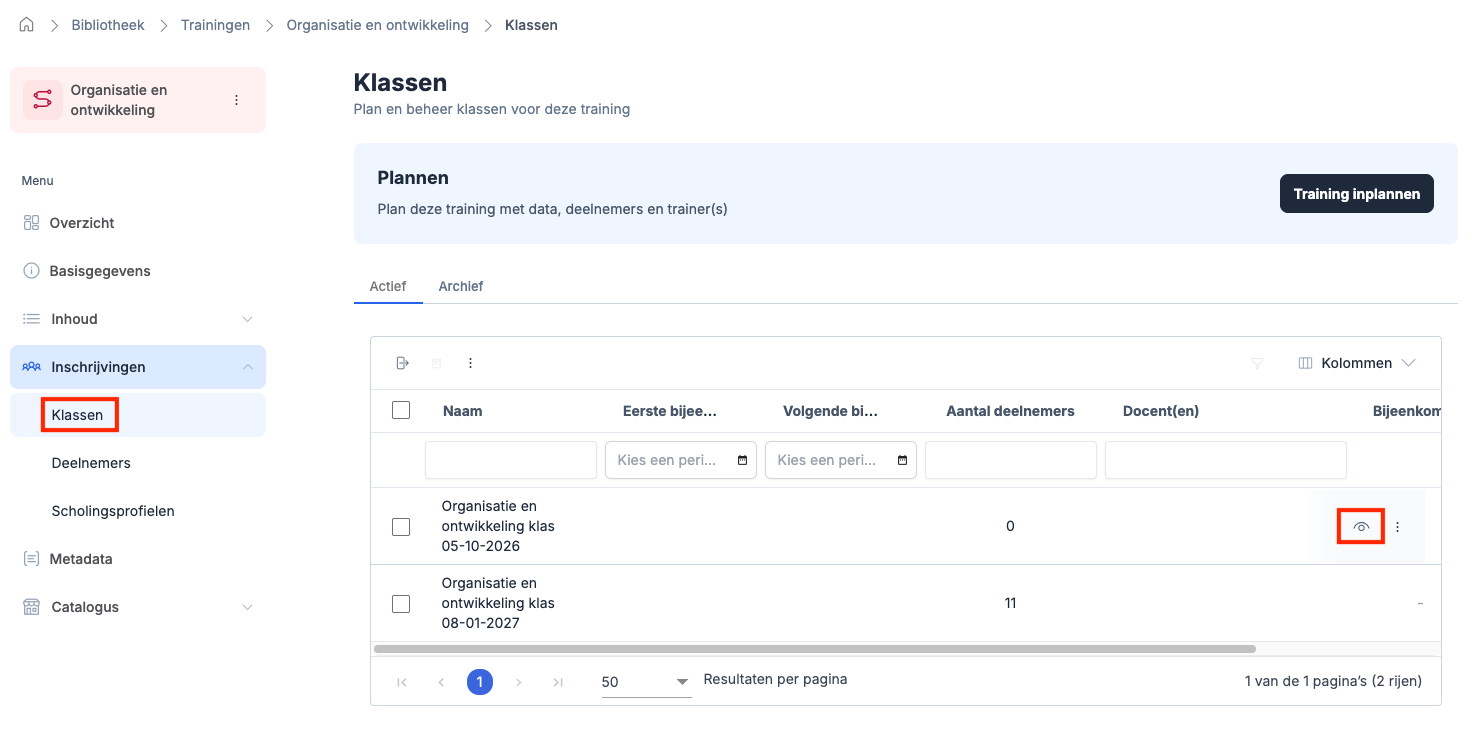
Task: Open Overzicht from the sidebar menu
Action: [x=82, y=223]
